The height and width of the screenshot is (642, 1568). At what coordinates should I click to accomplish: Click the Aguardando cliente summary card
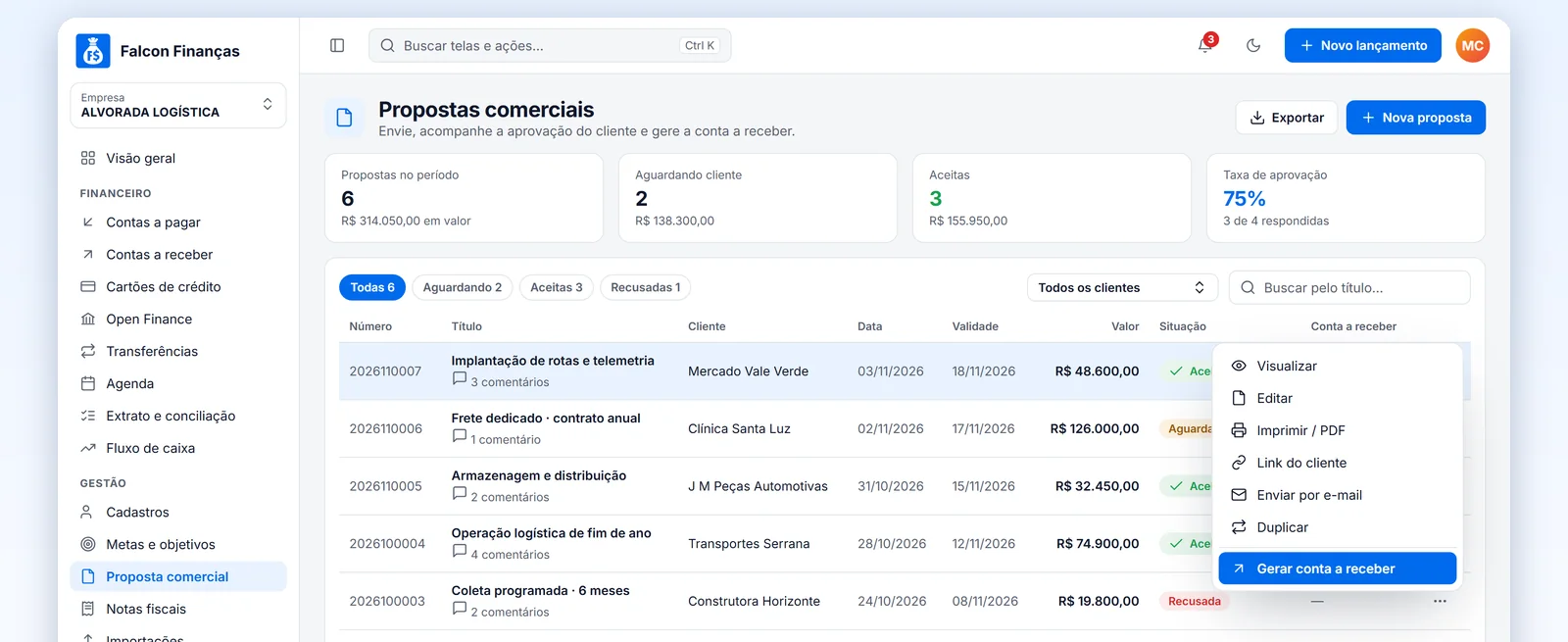point(758,198)
